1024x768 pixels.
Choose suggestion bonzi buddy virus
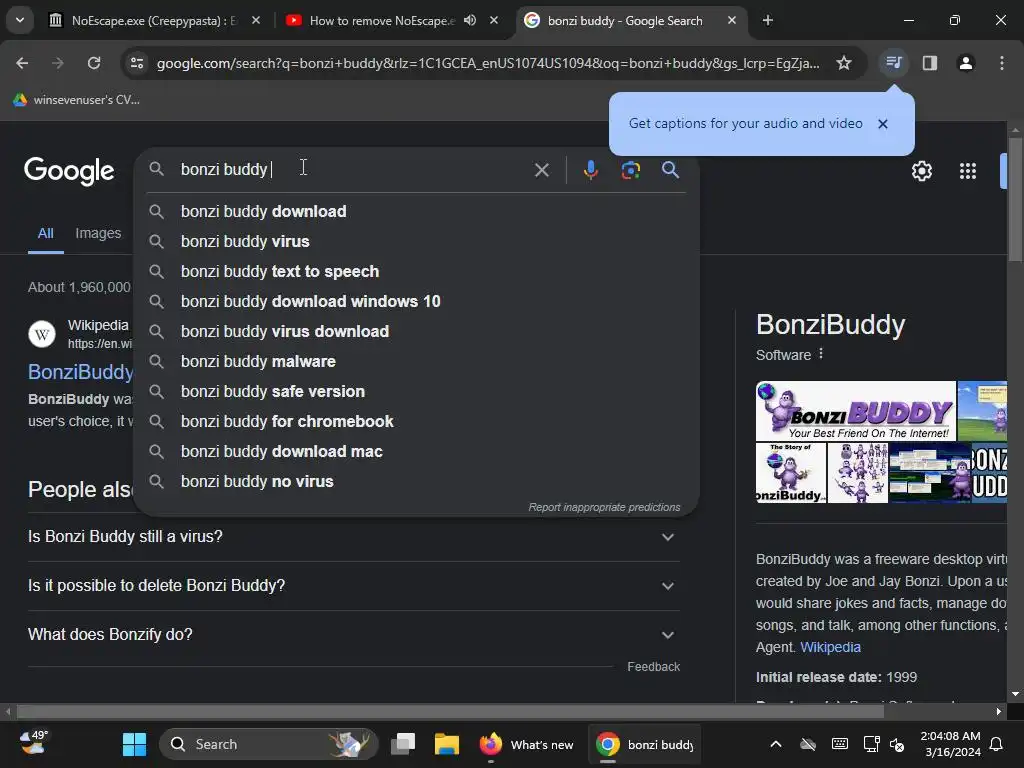tap(417, 242)
